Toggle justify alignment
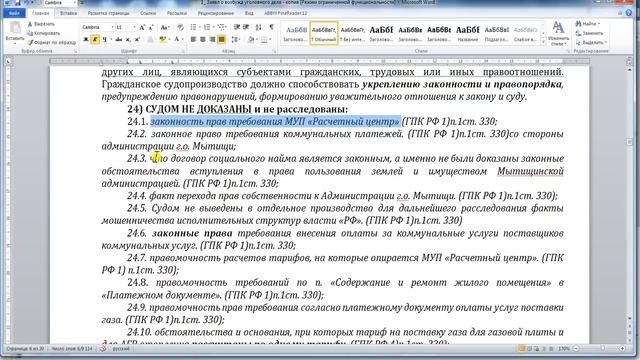 point(222,40)
